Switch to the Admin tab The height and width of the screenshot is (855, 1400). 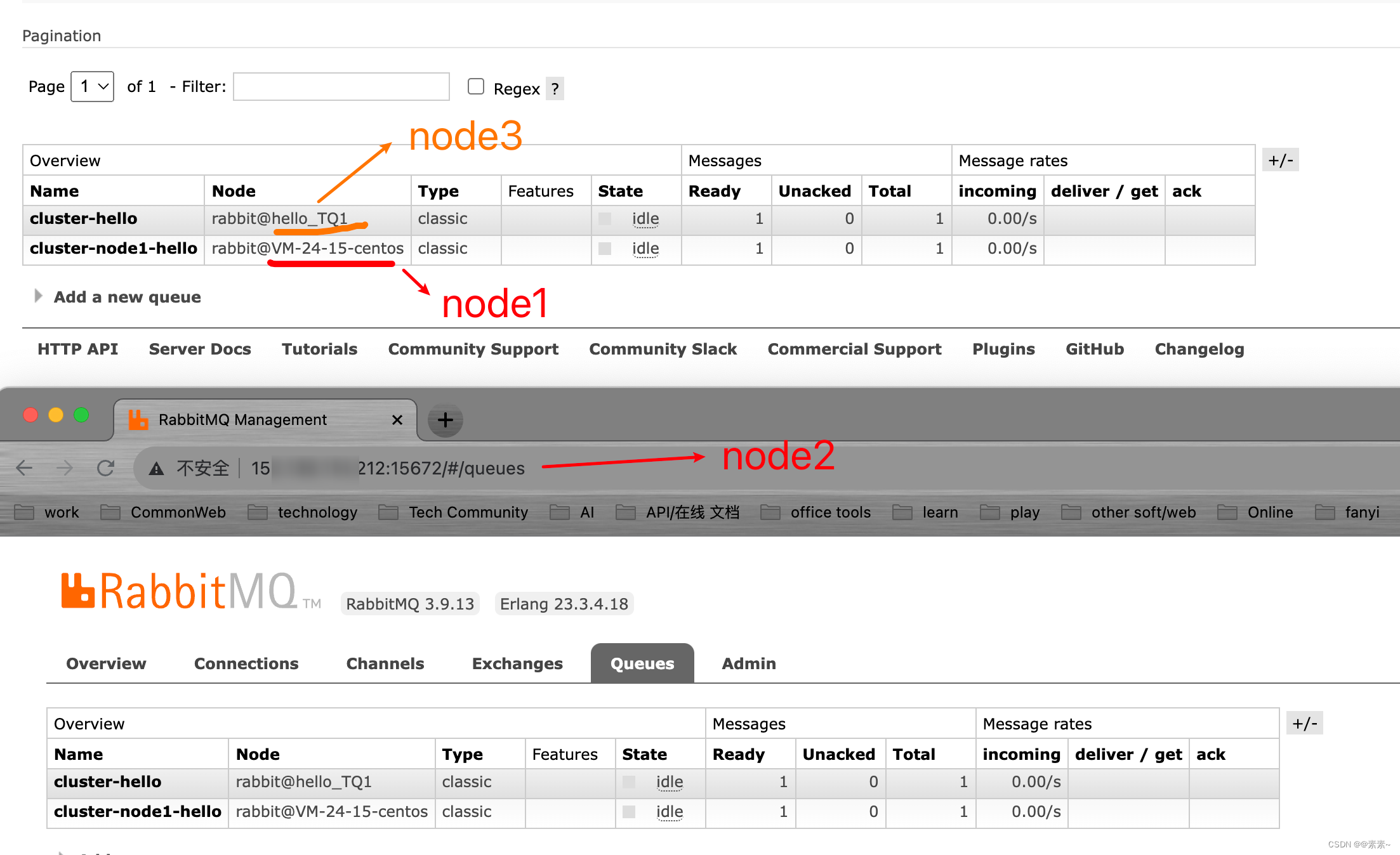[x=749, y=663]
